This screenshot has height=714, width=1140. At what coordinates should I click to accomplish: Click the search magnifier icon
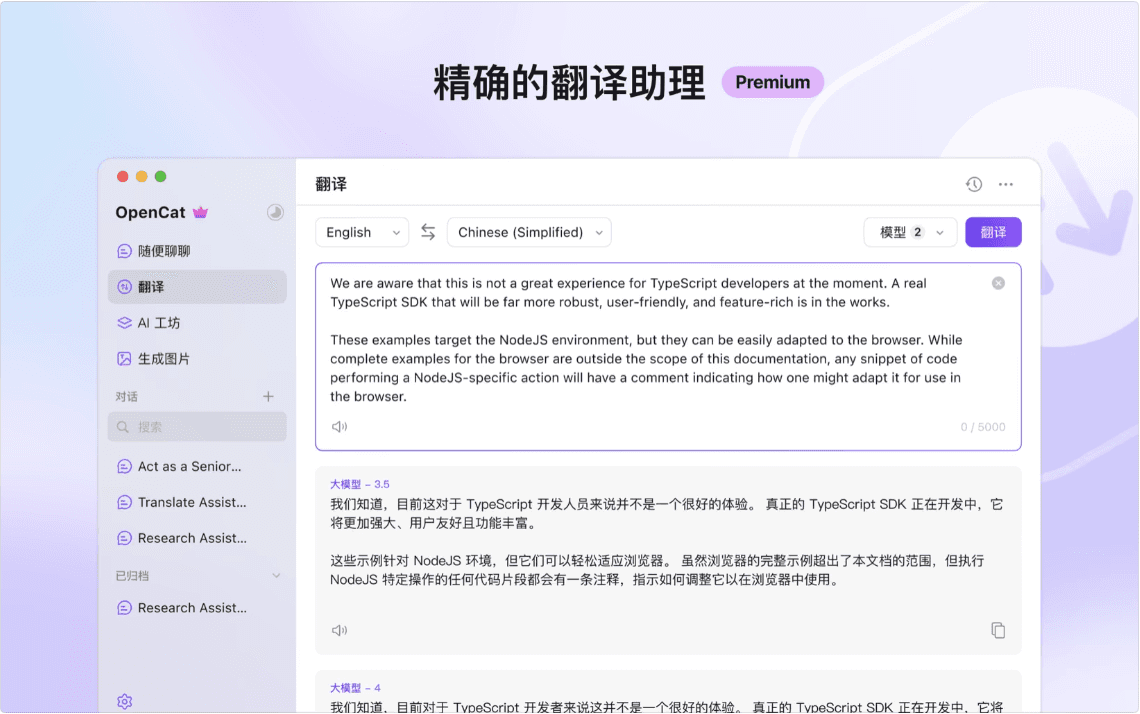click(x=123, y=427)
